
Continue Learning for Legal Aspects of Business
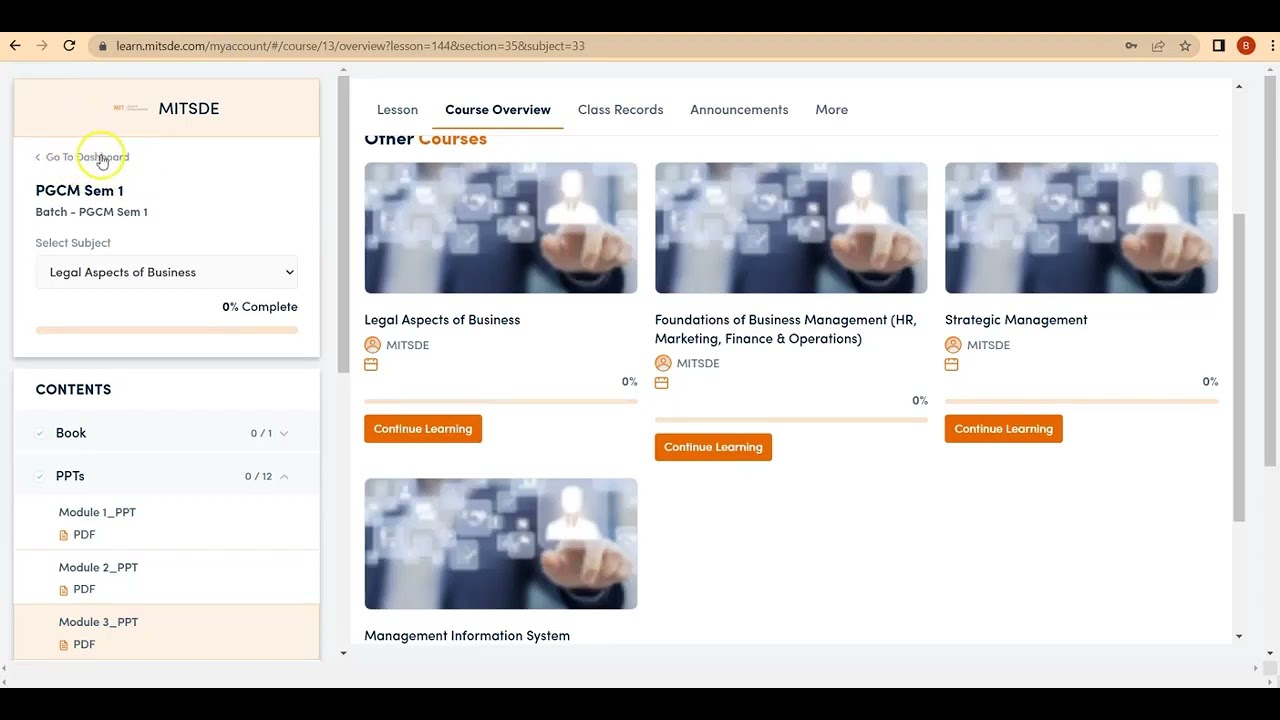423,429
